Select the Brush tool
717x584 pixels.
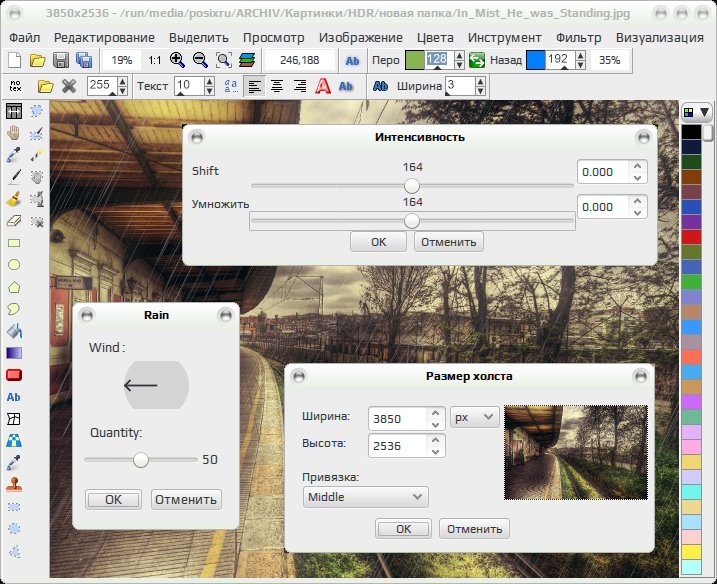click(x=14, y=199)
